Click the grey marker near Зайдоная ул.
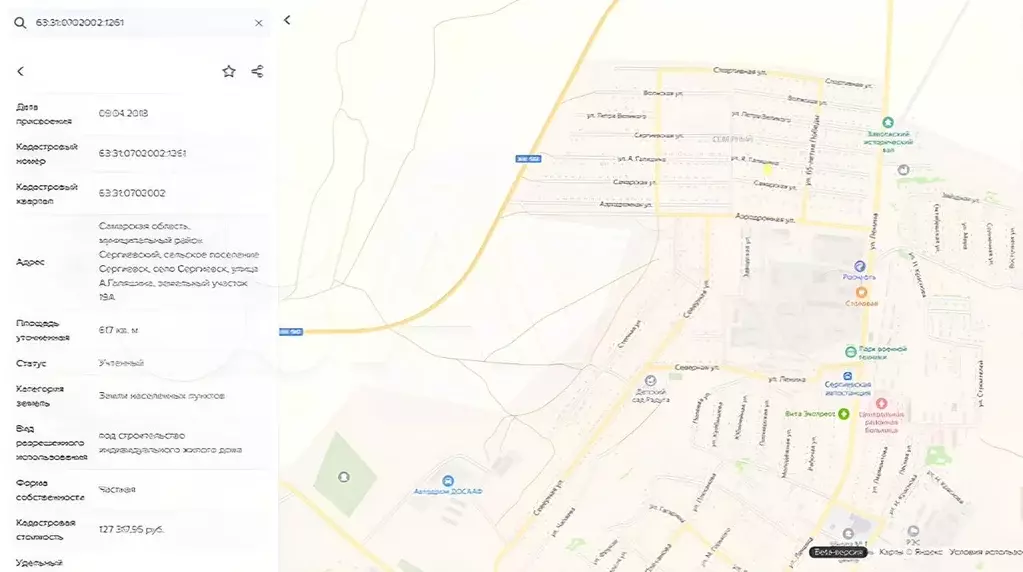This screenshot has width=1023, height=572. point(903,170)
